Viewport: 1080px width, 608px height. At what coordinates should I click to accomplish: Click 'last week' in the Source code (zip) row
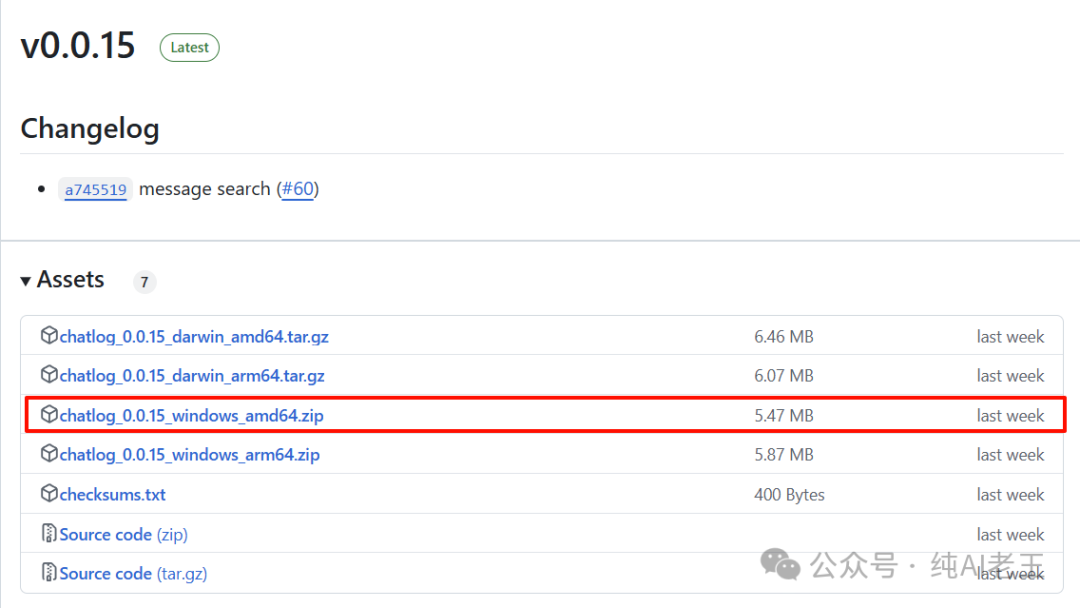point(1010,535)
